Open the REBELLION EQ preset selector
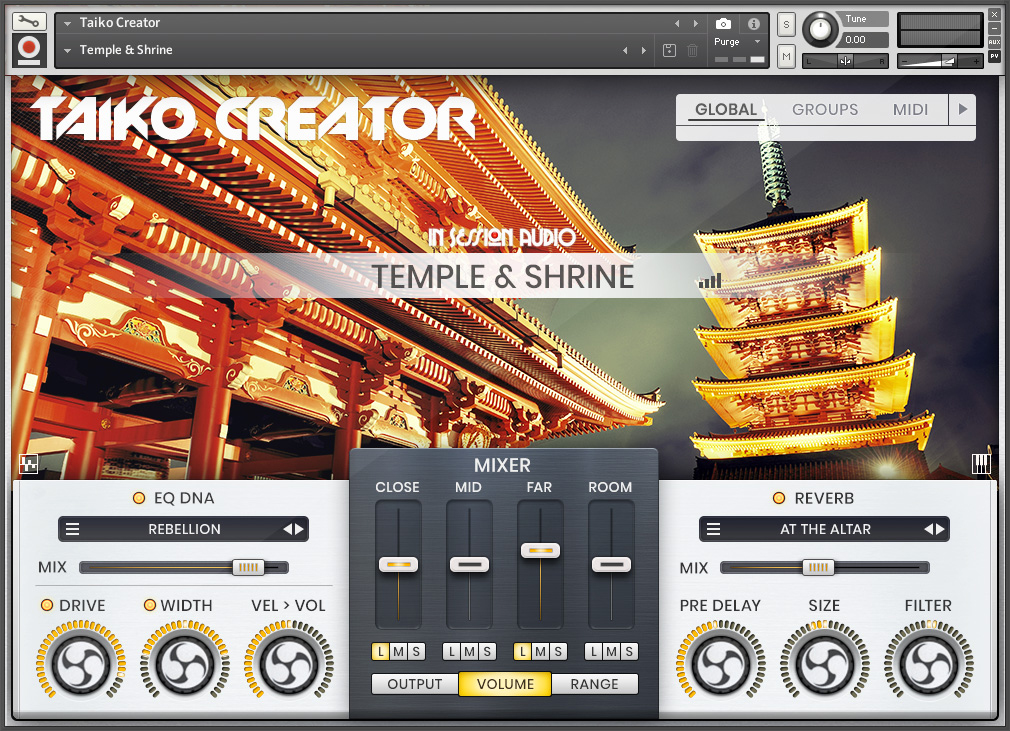1010x731 pixels. click(184, 529)
